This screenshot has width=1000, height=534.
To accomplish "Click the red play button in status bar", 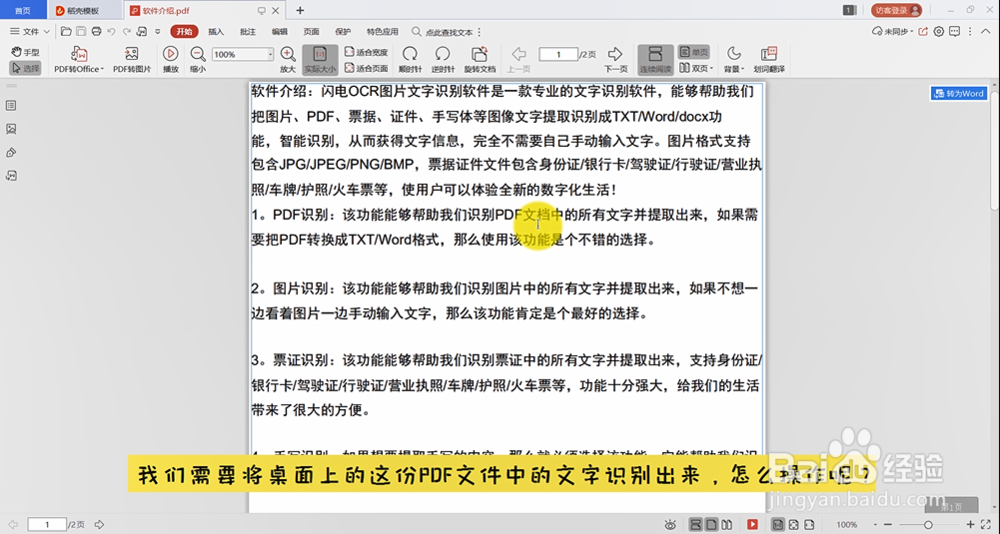I will (753, 524).
